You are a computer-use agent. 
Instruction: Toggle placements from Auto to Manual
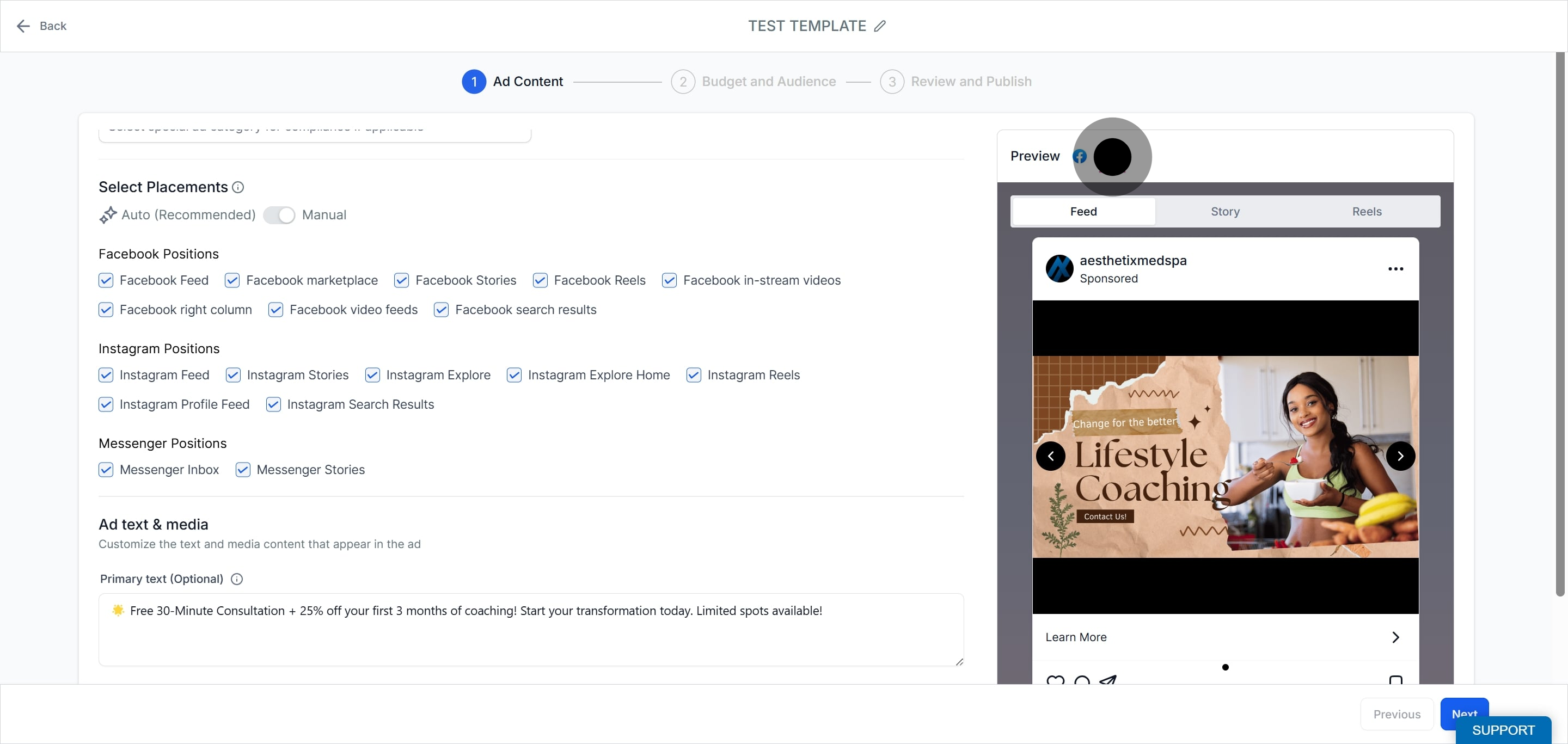[279, 216]
